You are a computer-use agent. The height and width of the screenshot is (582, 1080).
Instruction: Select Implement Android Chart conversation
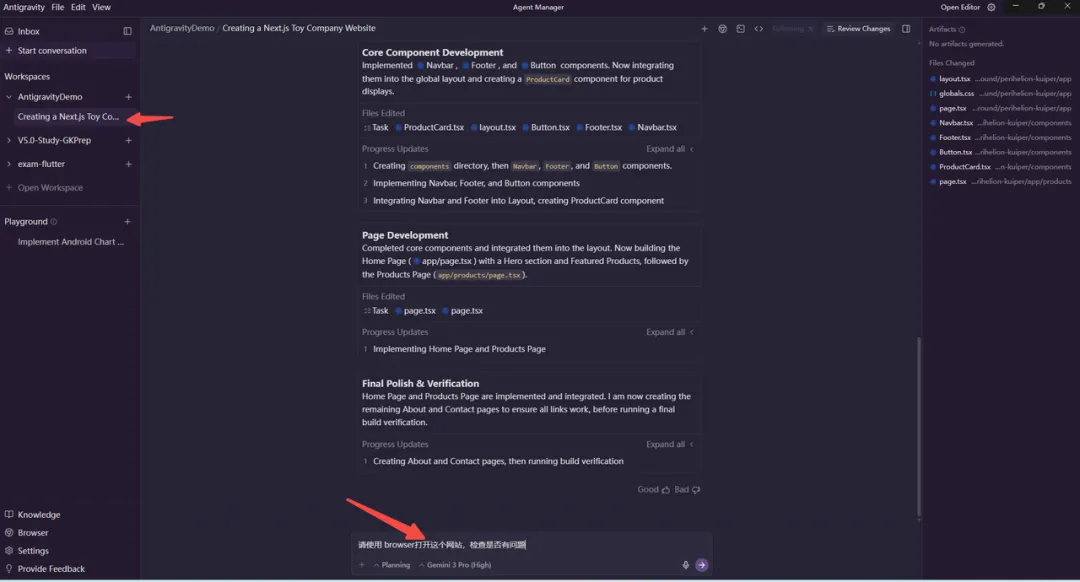coord(70,242)
